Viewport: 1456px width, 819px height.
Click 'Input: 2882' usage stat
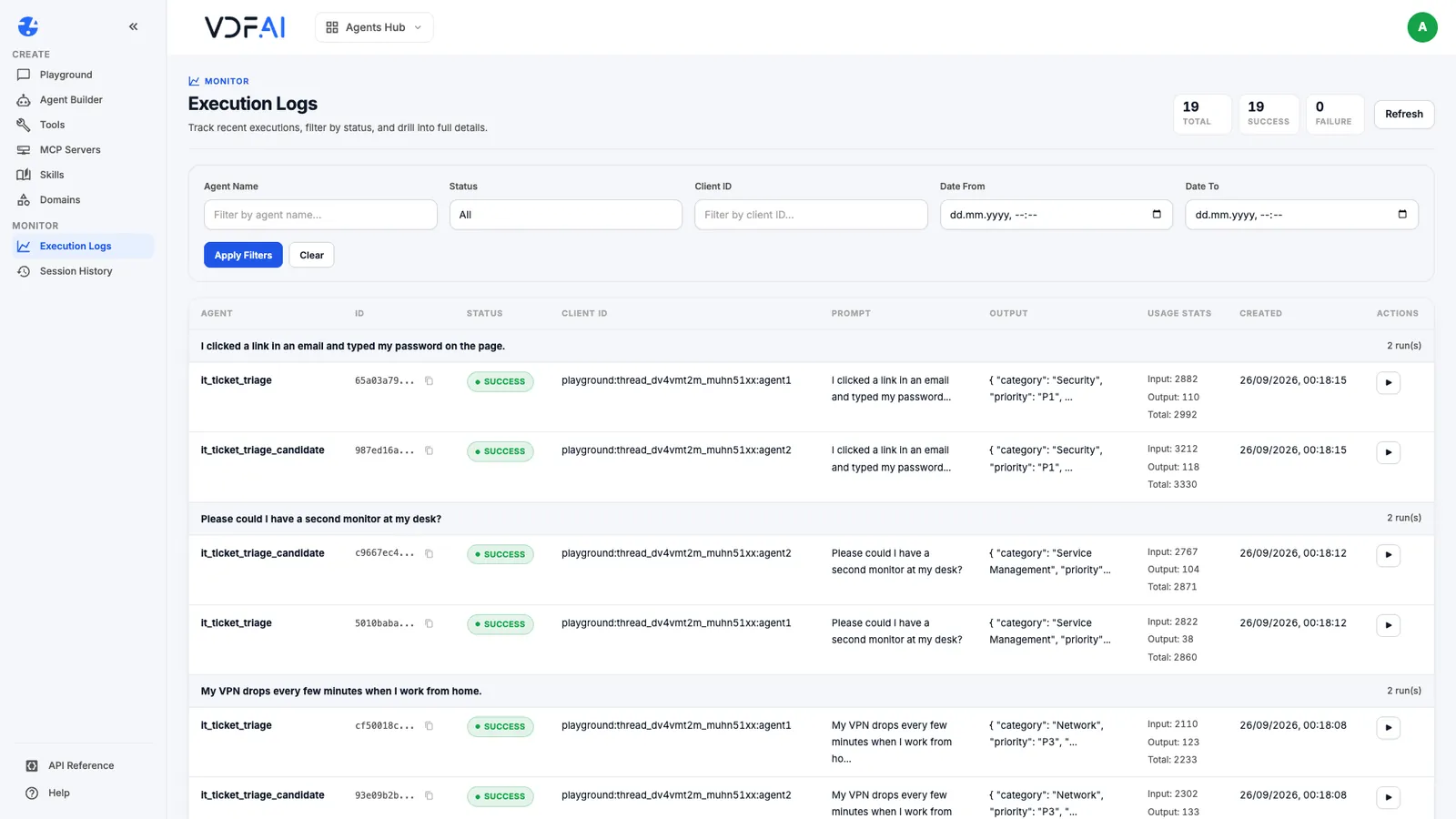(1172, 379)
